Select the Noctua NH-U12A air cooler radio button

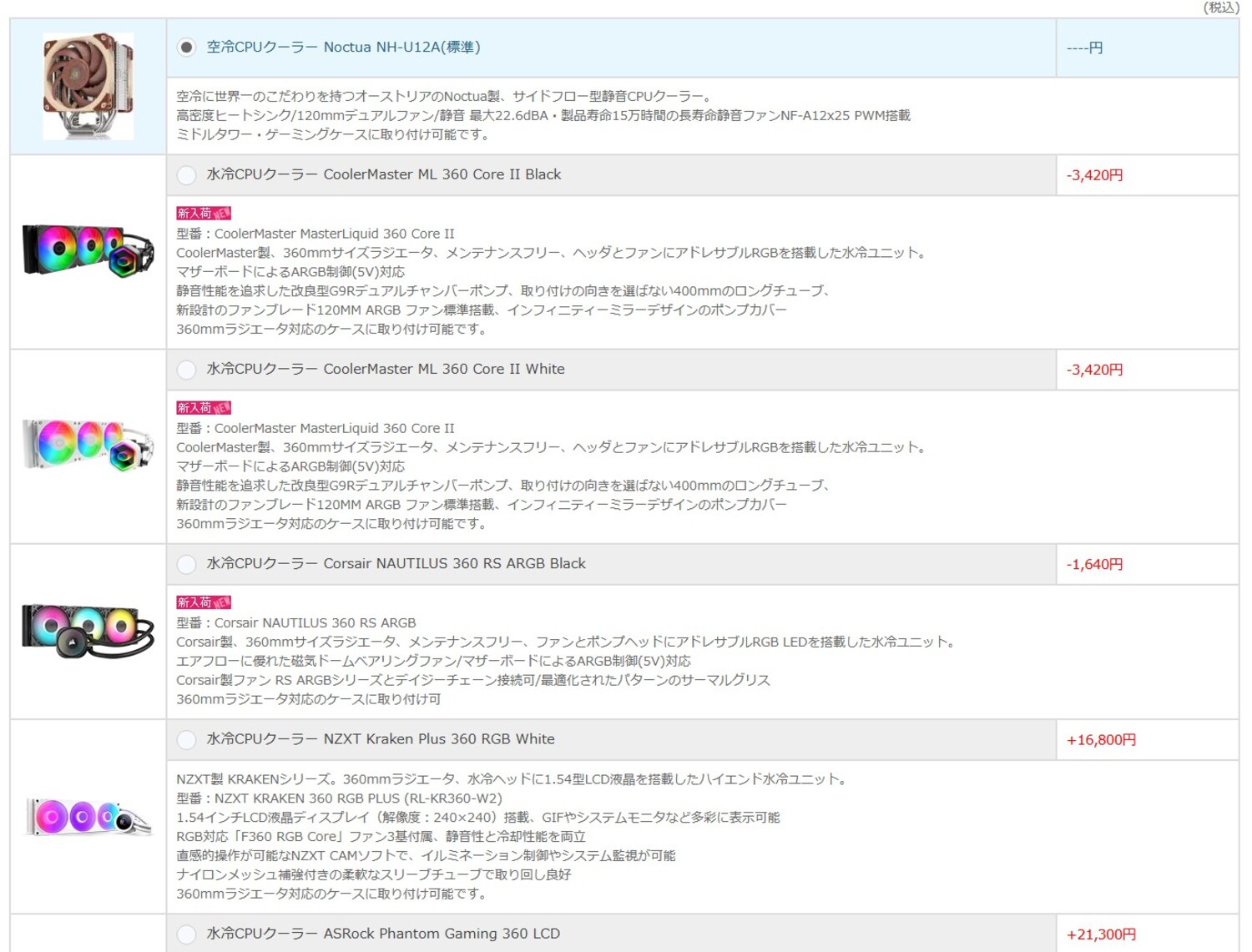click(186, 48)
